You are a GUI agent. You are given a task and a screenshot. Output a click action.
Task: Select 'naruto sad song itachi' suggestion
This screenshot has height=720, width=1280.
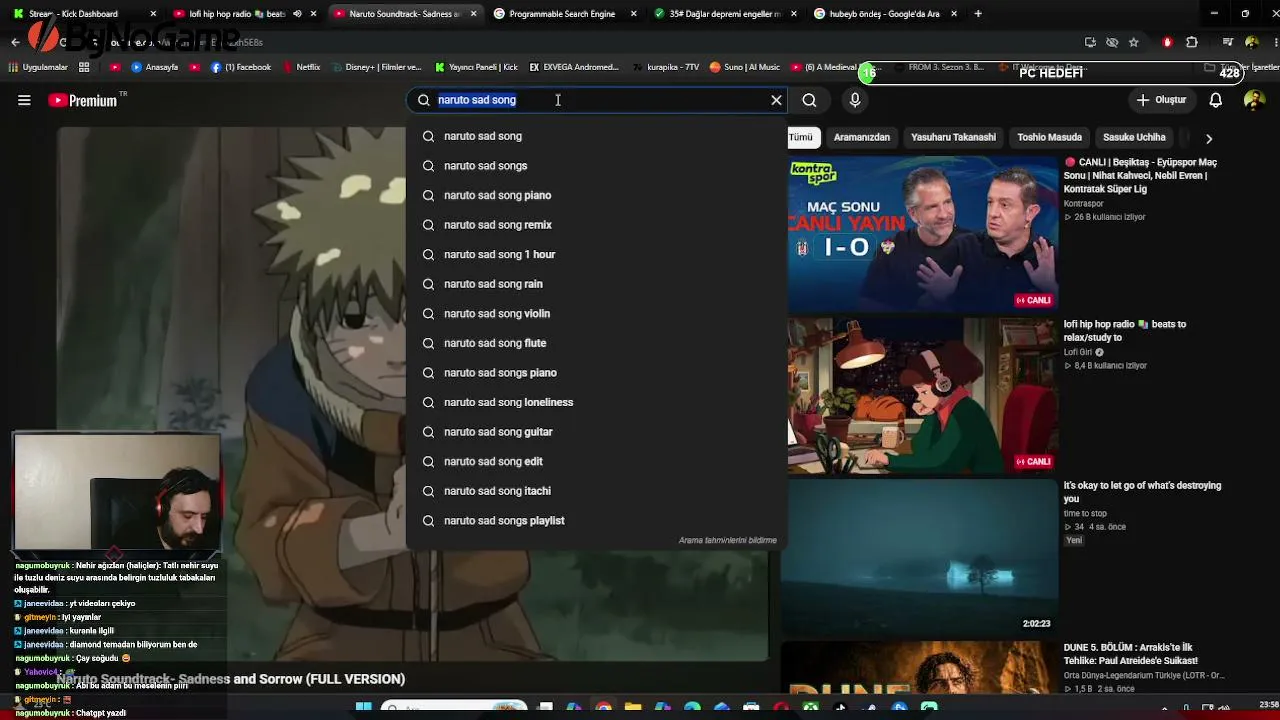pyautogui.click(x=596, y=491)
